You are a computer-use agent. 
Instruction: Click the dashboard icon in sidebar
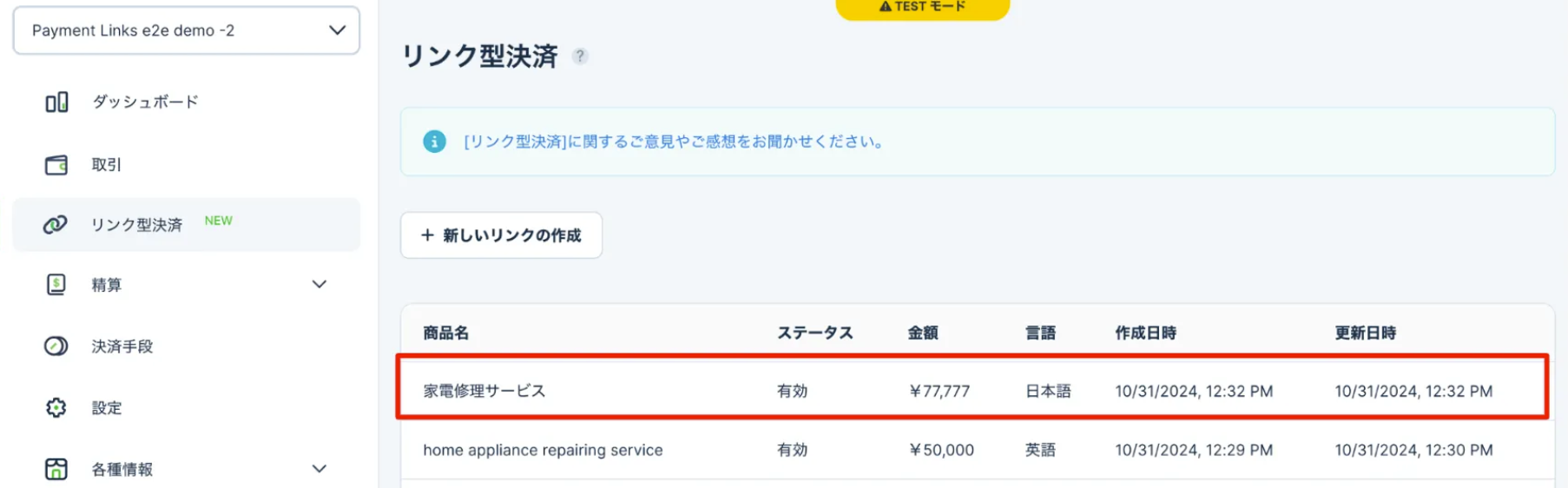tap(56, 102)
